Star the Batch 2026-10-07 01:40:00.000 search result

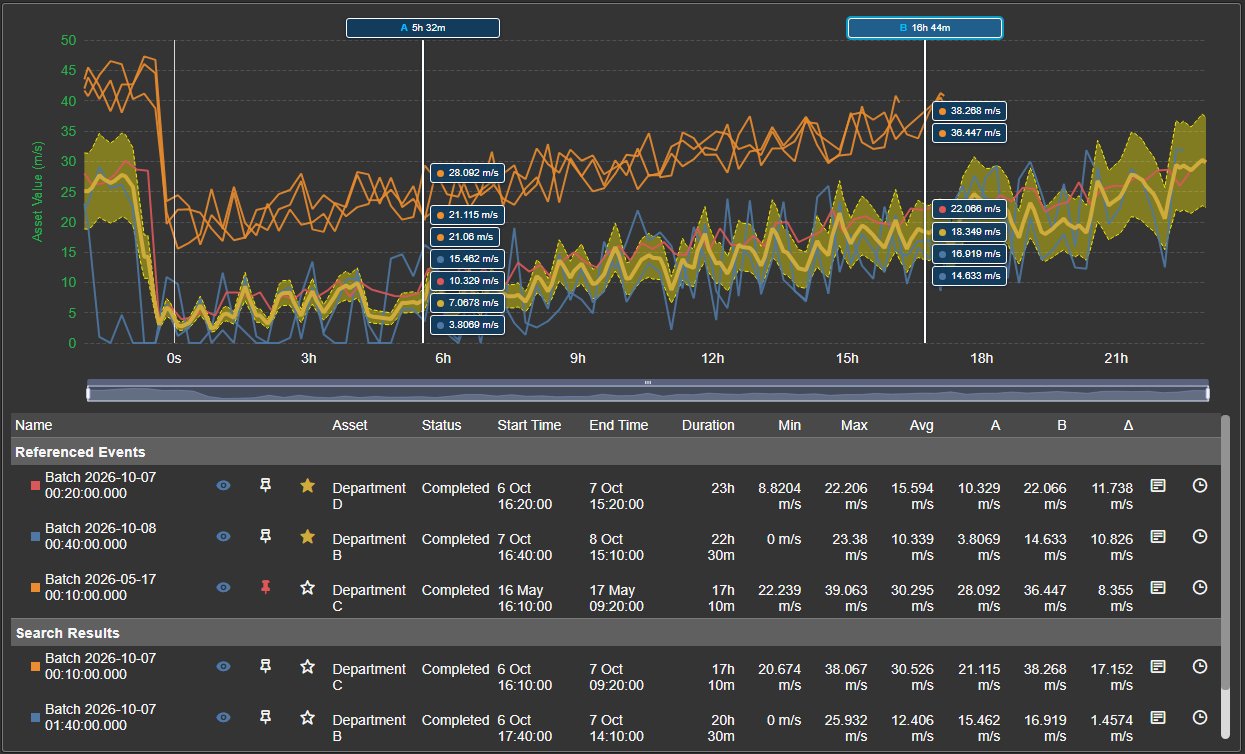307,717
